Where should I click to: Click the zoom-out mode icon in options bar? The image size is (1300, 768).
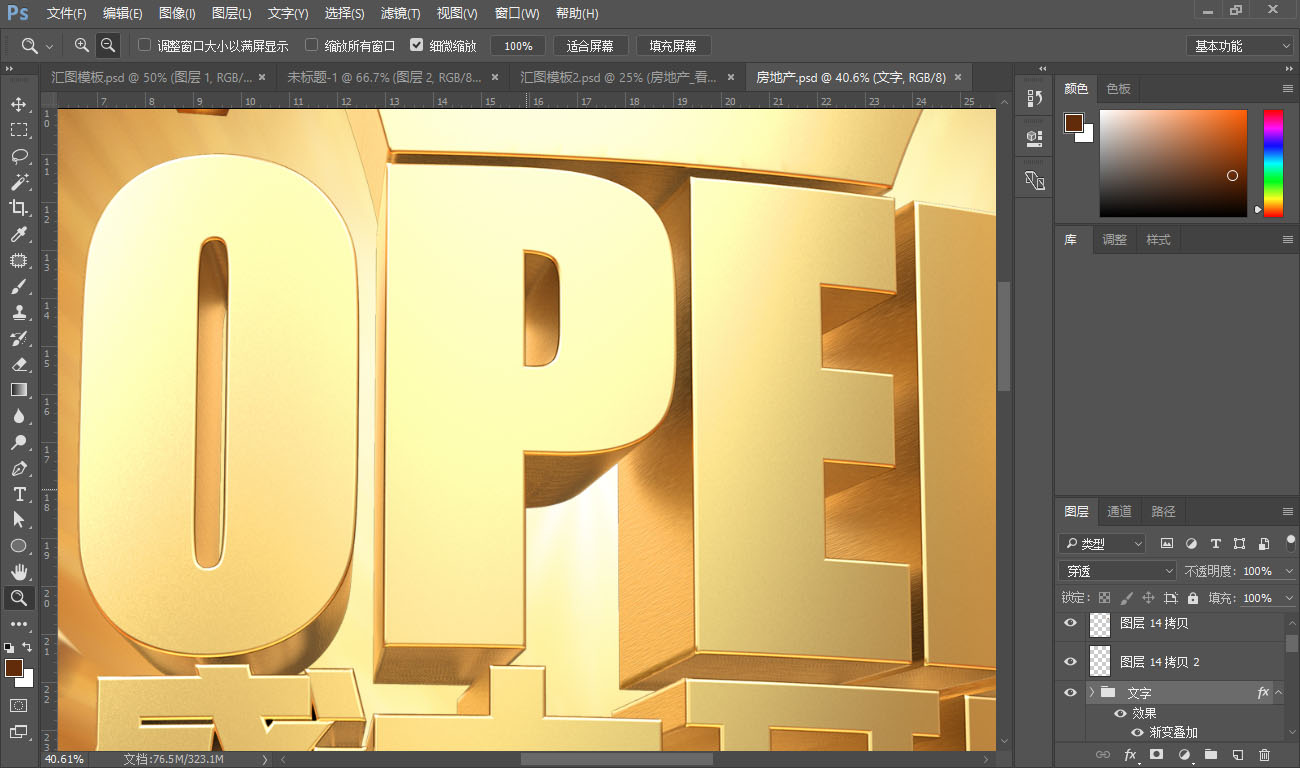click(x=107, y=45)
